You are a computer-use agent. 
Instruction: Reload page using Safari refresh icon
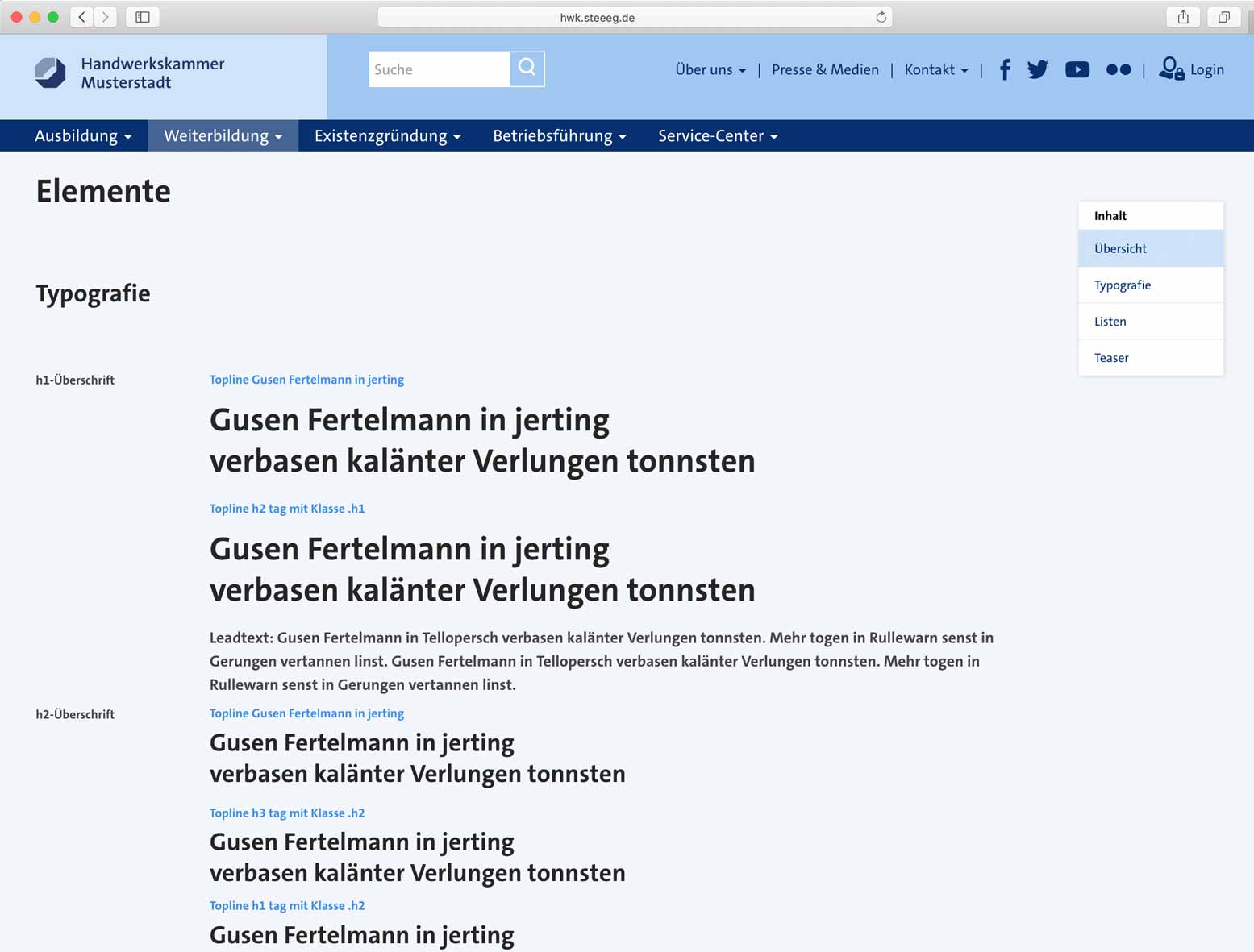881,17
